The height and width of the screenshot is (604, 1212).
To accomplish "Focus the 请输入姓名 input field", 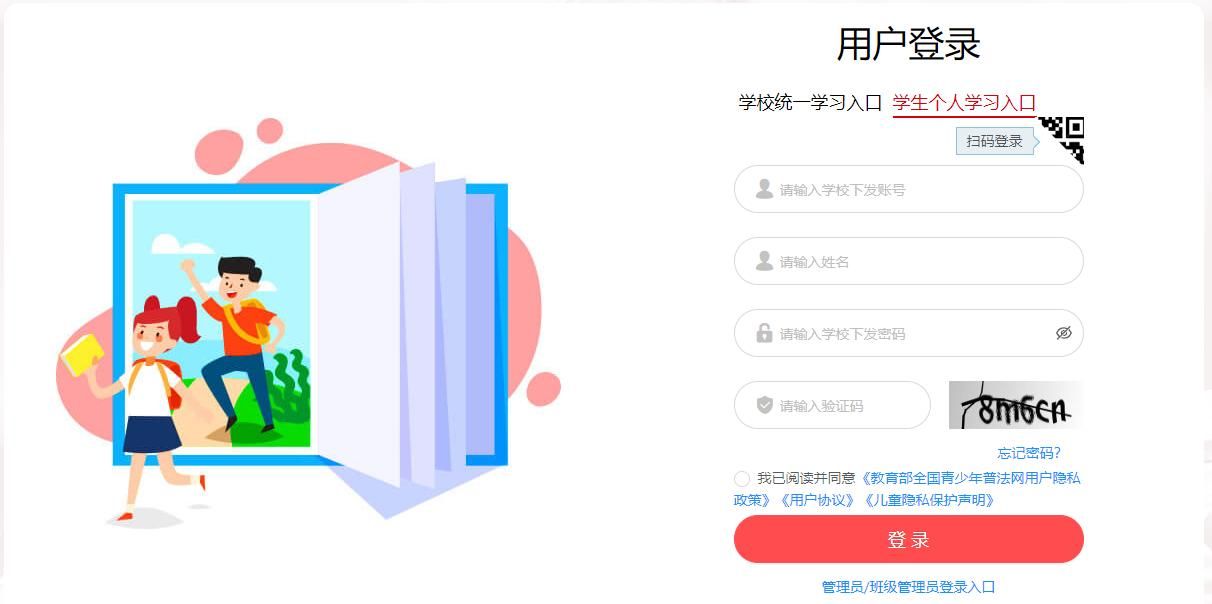I will 909,261.
